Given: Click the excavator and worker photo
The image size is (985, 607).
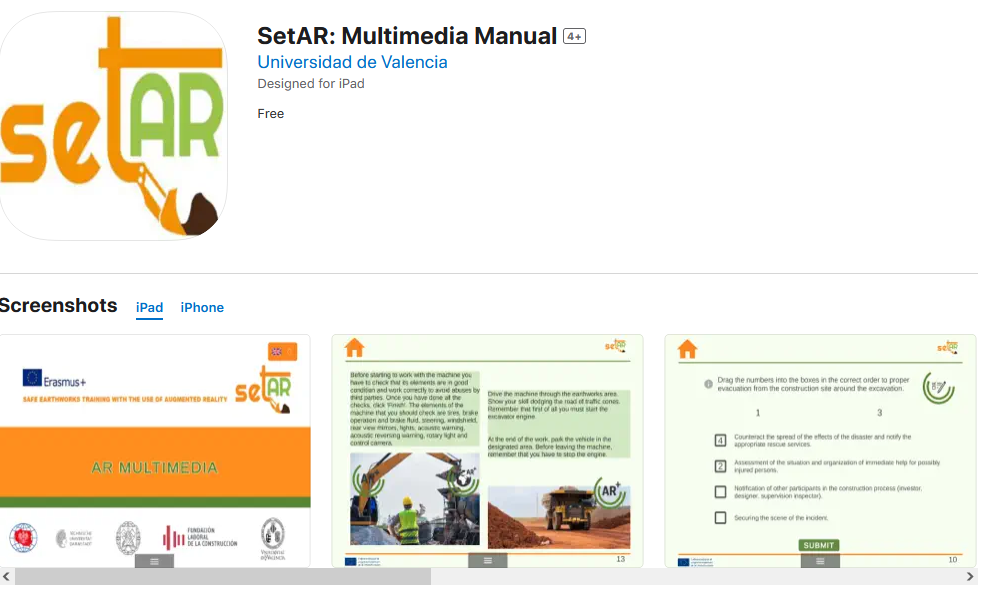Looking at the screenshot, I should (415, 498).
